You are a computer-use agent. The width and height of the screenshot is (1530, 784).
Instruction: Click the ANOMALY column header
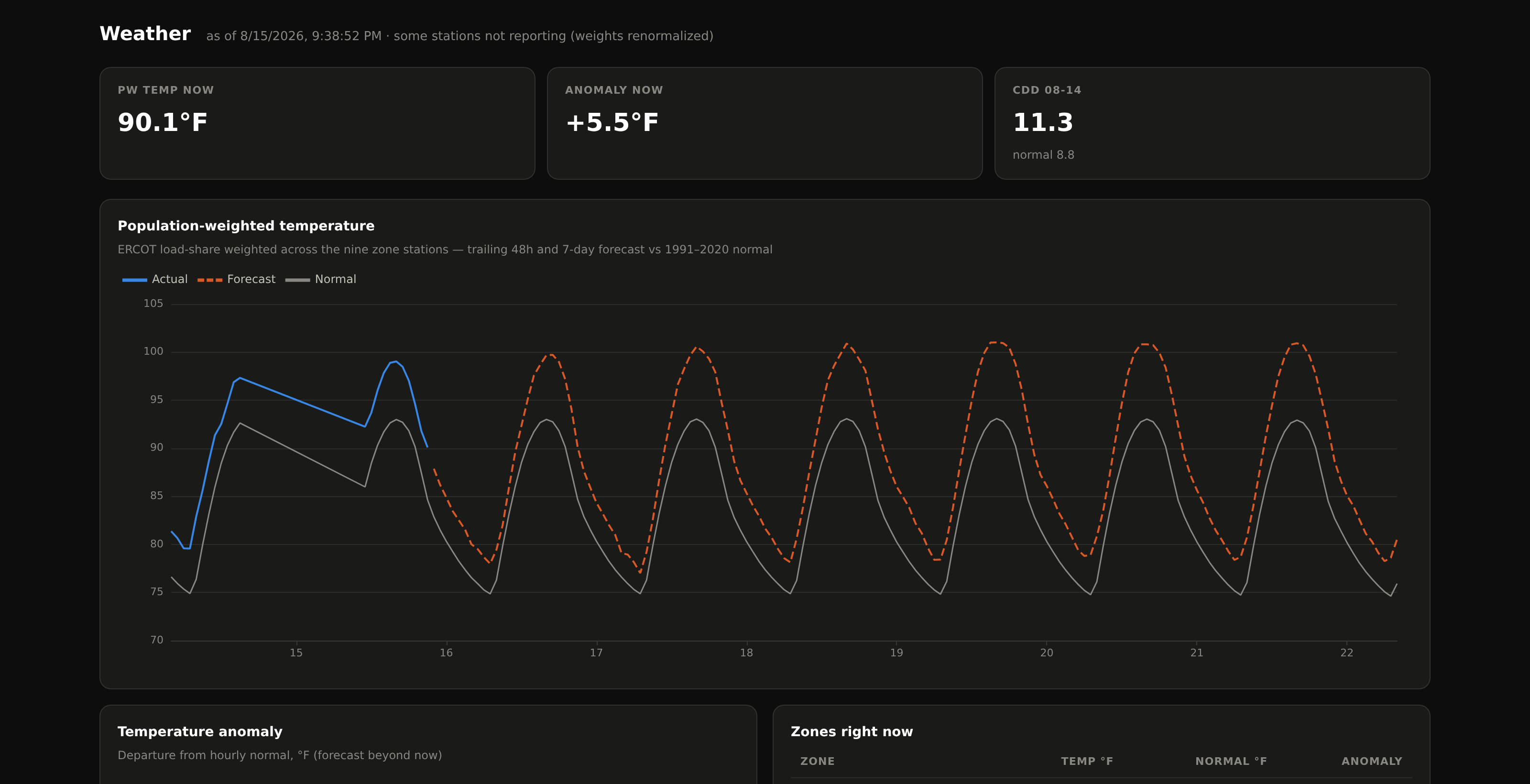click(1371, 762)
